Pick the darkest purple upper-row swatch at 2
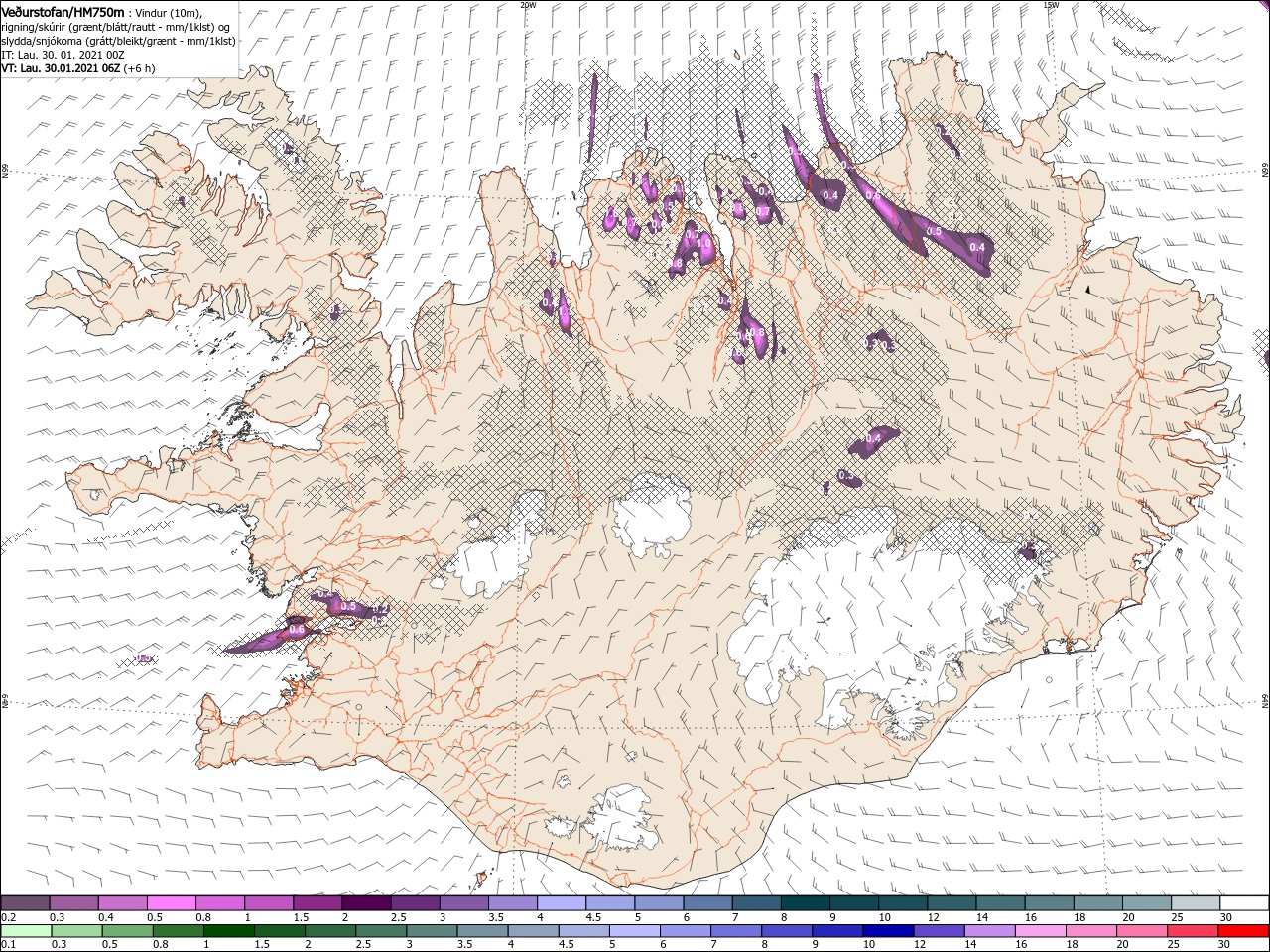Image resolution: width=1270 pixels, height=952 pixels. coord(366,903)
